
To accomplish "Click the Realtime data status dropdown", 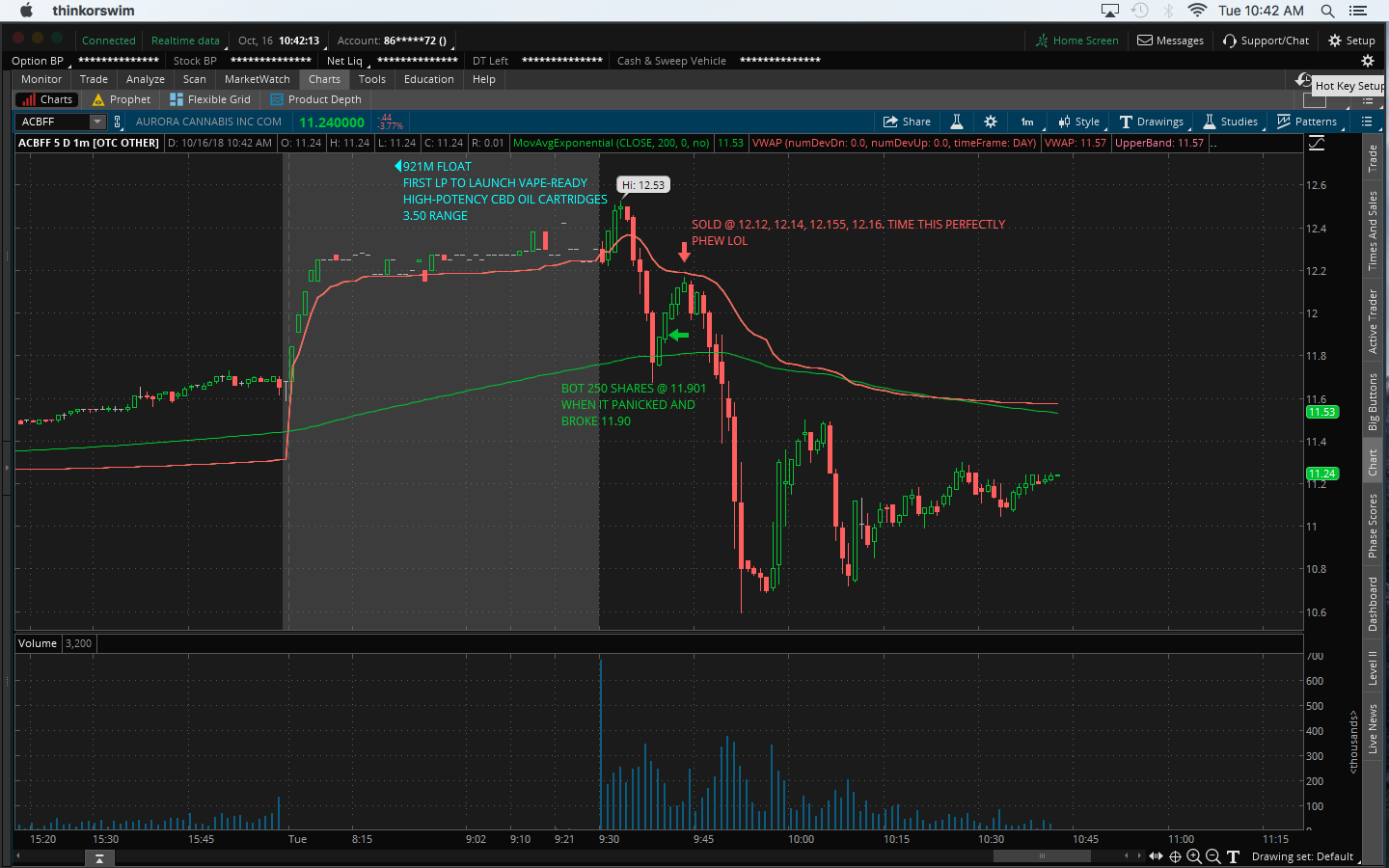I will (186, 41).
